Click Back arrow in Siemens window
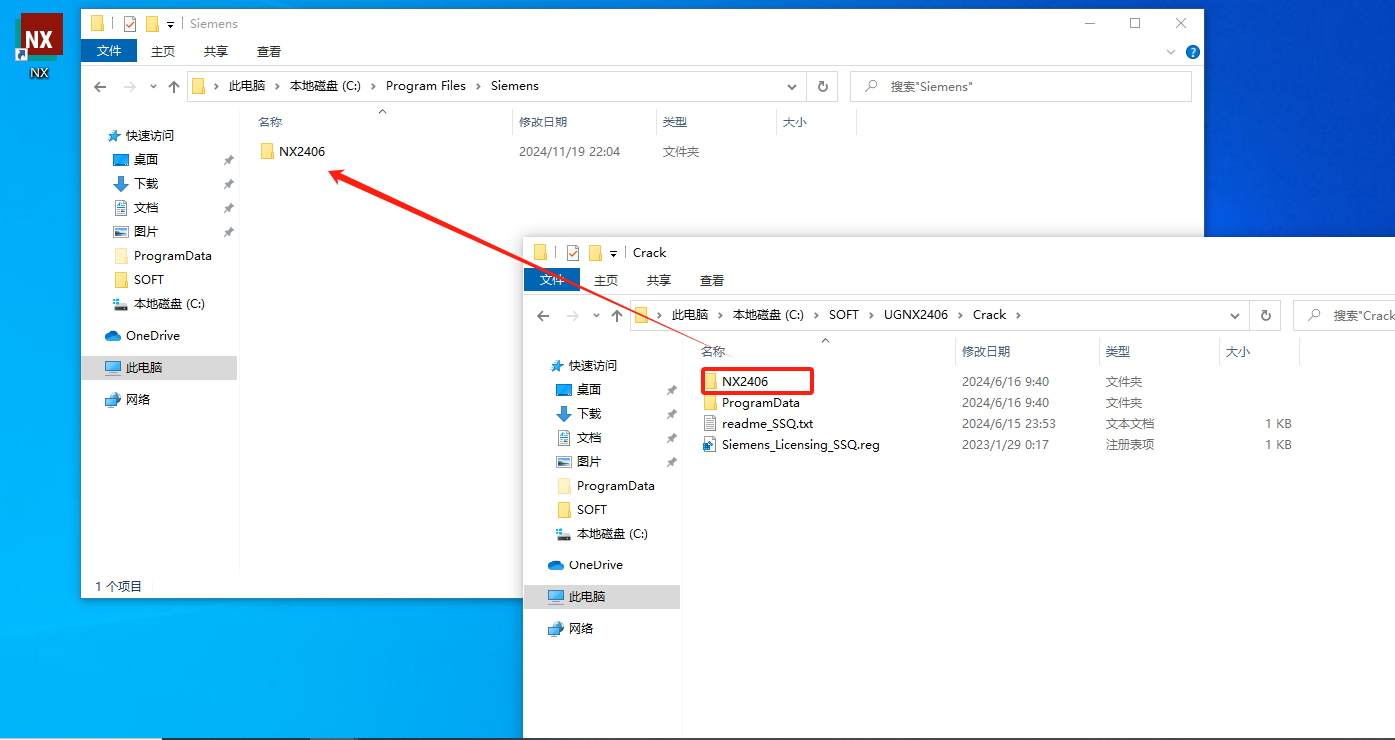This screenshot has height=740, width=1395. click(100, 87)
